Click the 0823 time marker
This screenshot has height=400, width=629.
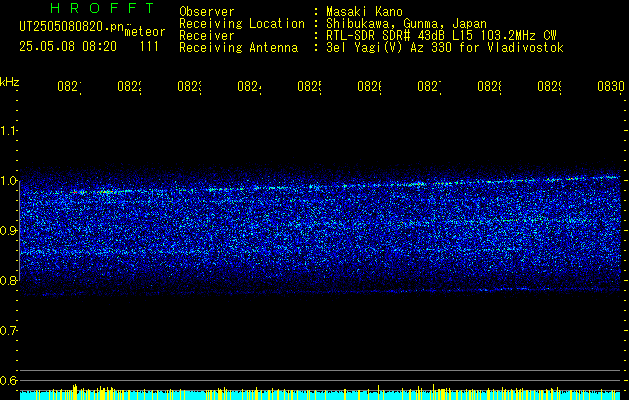[189, 86]
